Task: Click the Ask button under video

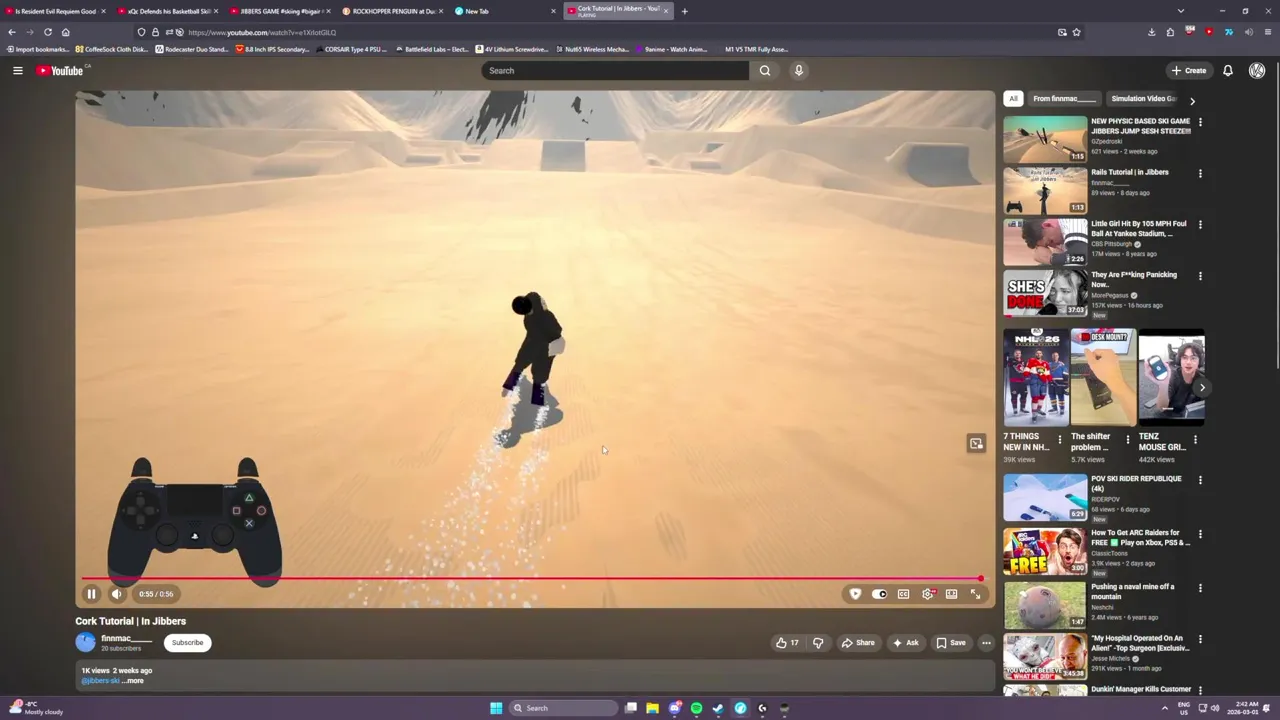Action: tap(906, 643)
